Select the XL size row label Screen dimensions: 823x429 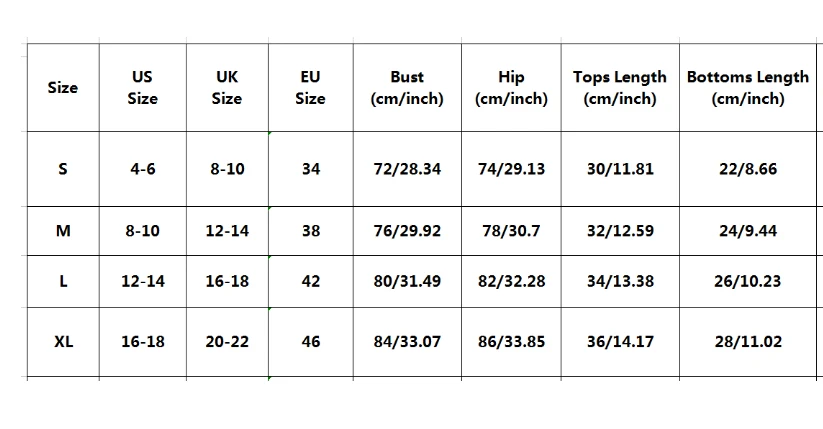click(63, 342)
